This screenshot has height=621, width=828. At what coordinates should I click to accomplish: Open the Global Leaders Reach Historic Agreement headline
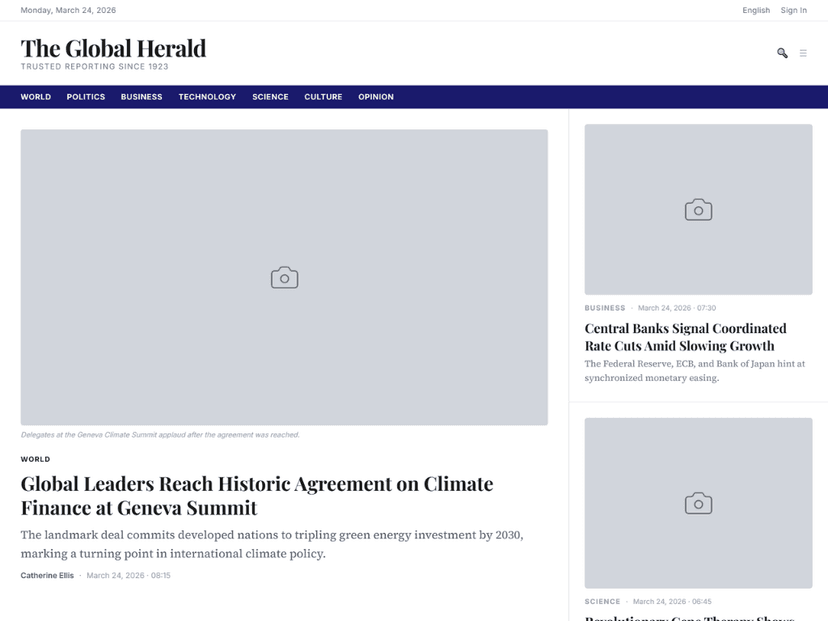pos(257,495)
